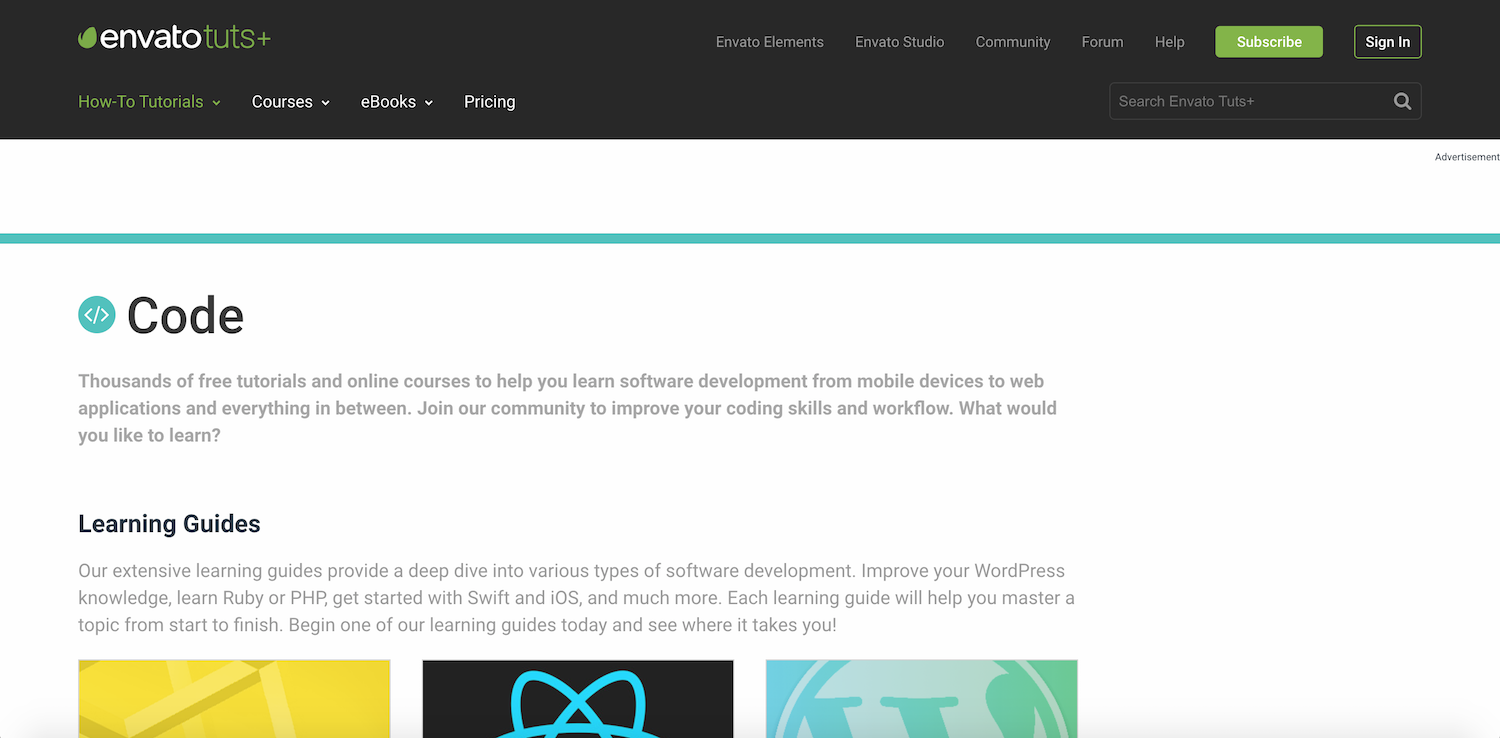Viewport: 1500px width, 738px height.
Task: Open the Envato Elements link
Action: click(x=770, y=42)
